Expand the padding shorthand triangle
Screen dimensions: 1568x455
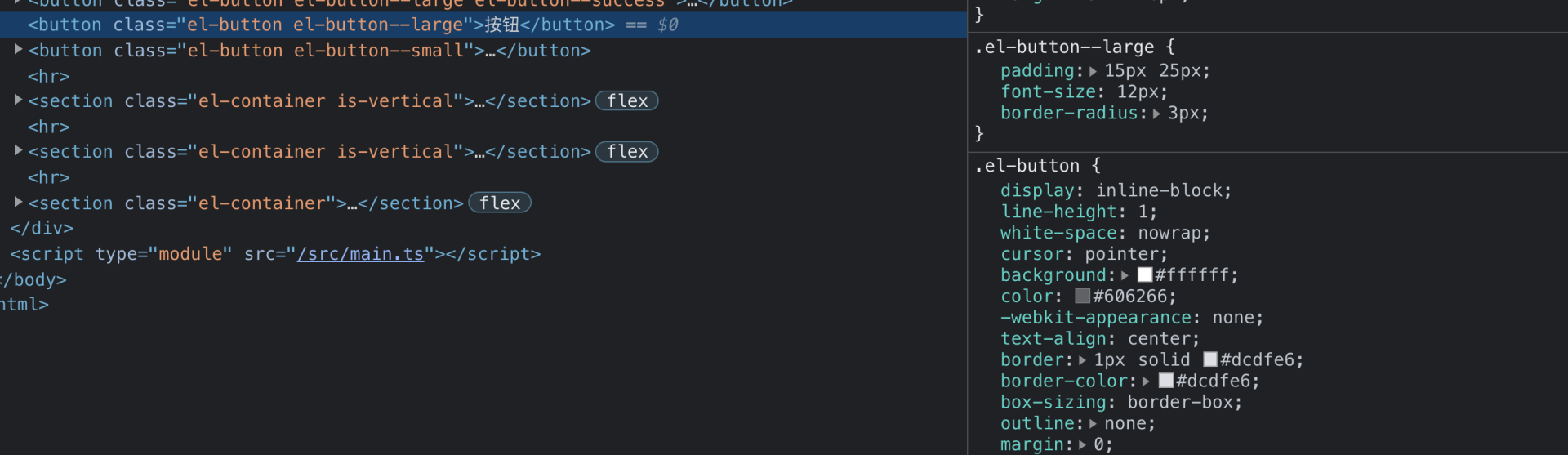point(1094,72)
